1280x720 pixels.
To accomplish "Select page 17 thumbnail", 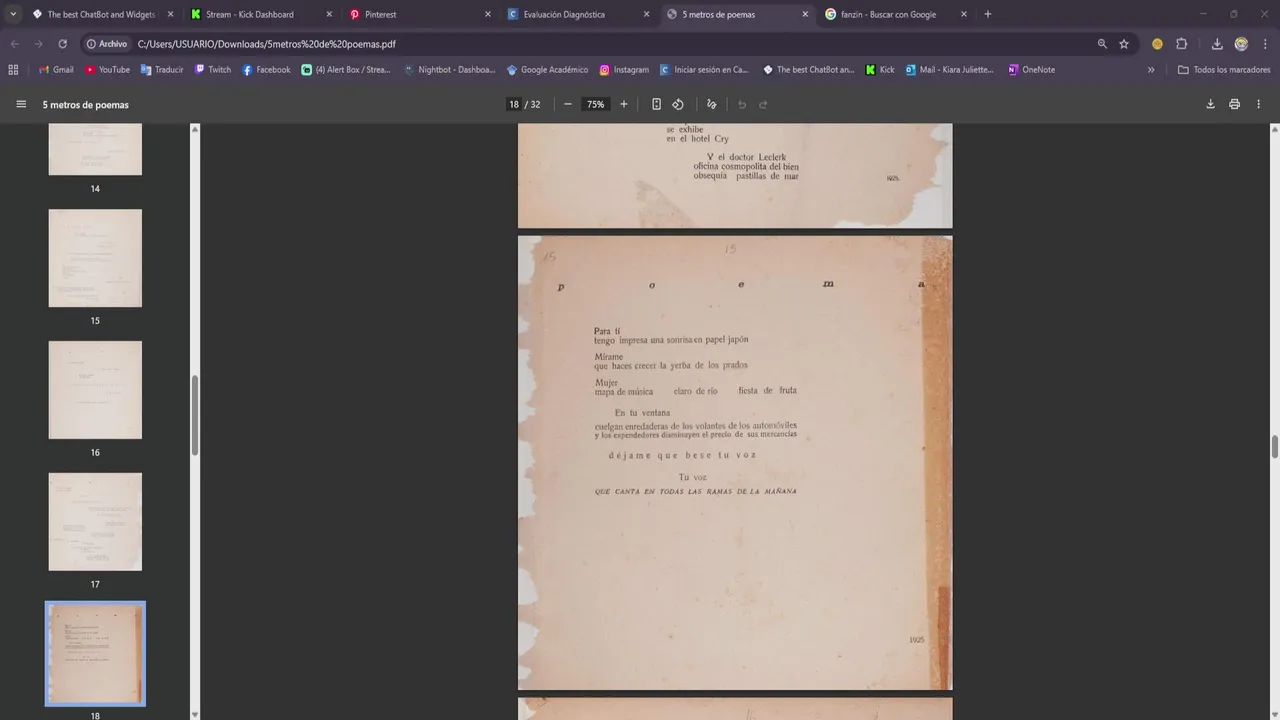I will (x=95, y=522).
